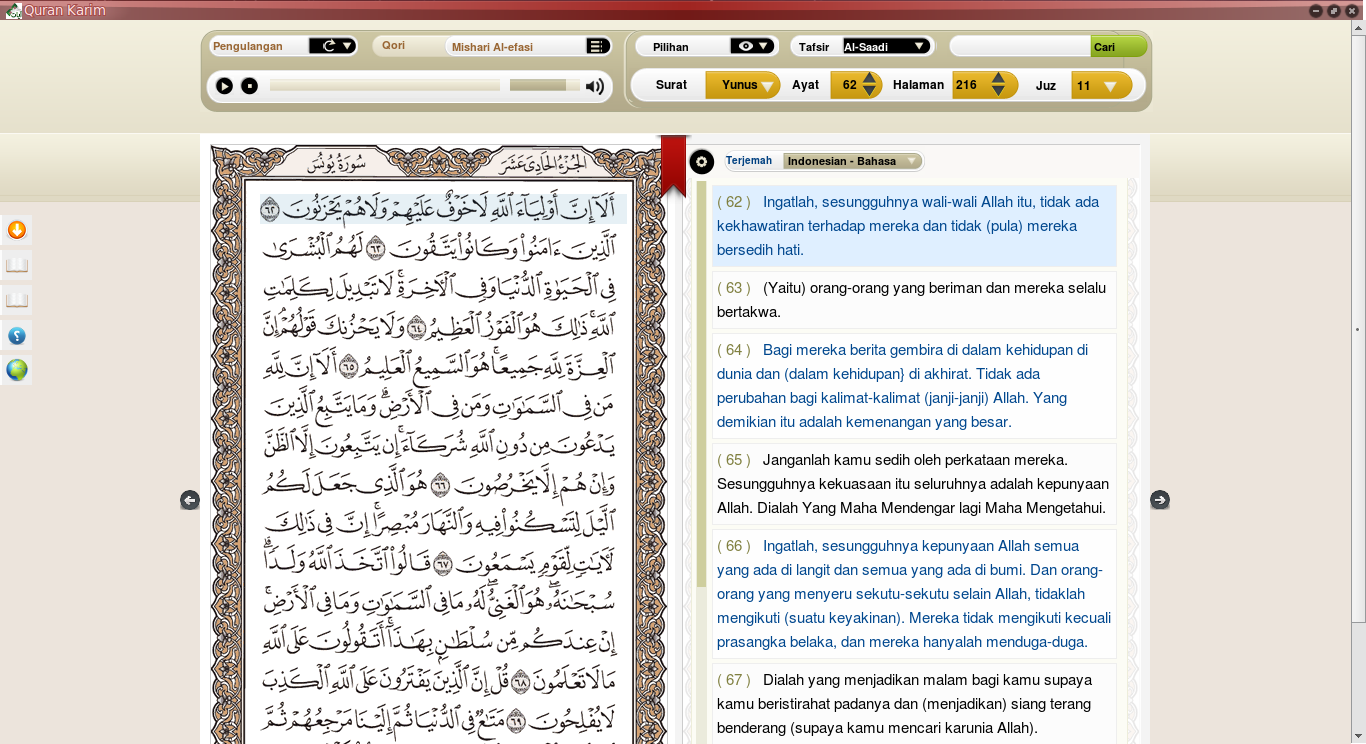Click the highlighted first Arabic verse line
The image size is (1366, 744).
pyautogui.click(x=443, y=209)
